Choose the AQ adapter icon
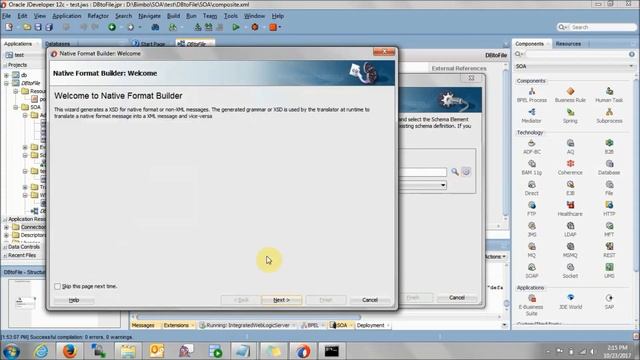The height and width of the screenshot is (360, 640). point(570,143)
